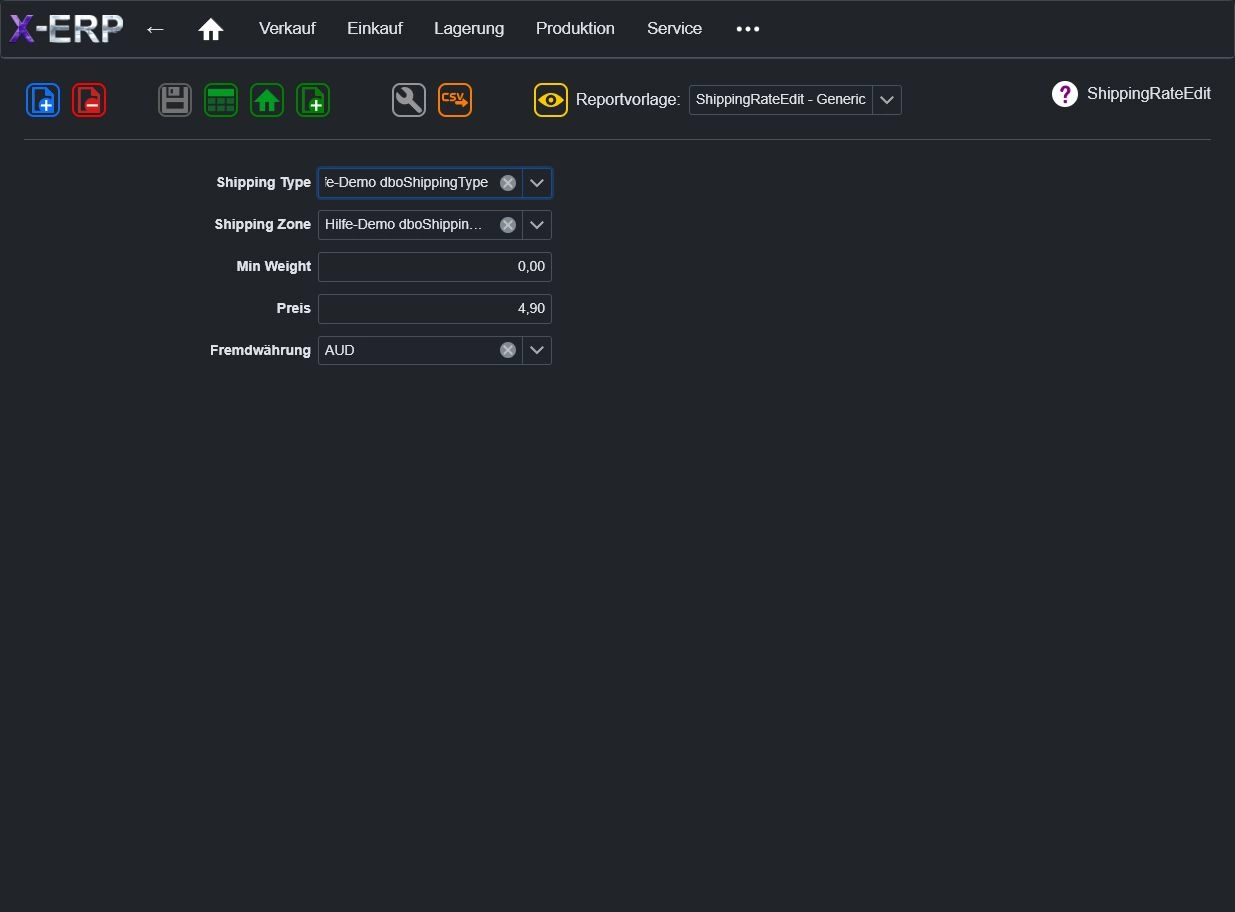Edit the Preis value 4,90

click(x=435, y=309)
